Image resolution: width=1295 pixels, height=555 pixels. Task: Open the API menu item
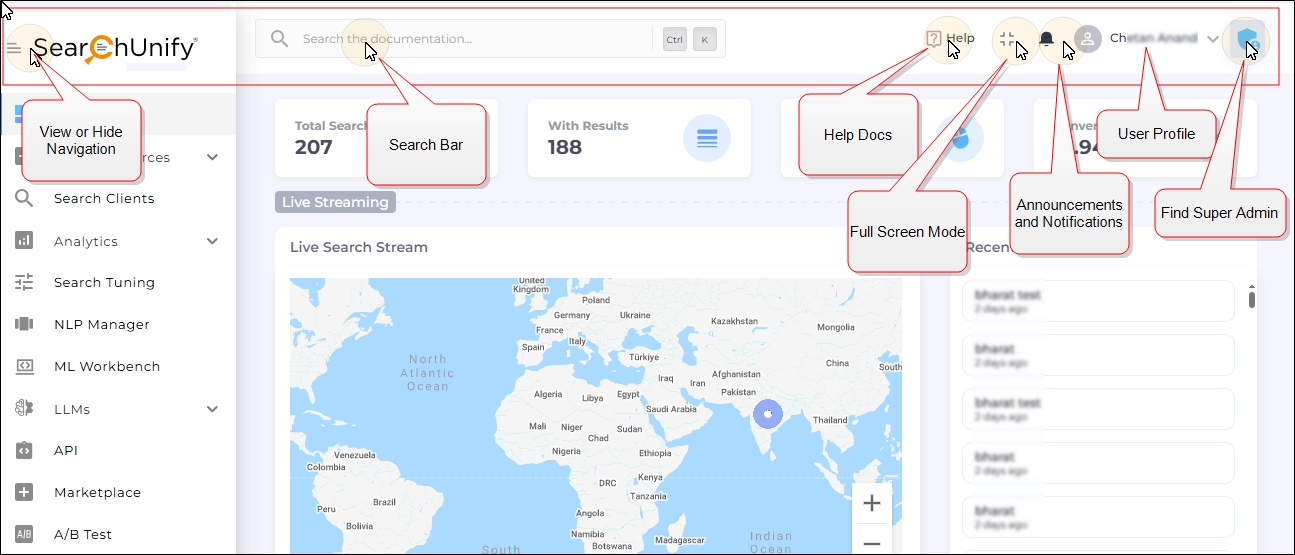[66, 450]
